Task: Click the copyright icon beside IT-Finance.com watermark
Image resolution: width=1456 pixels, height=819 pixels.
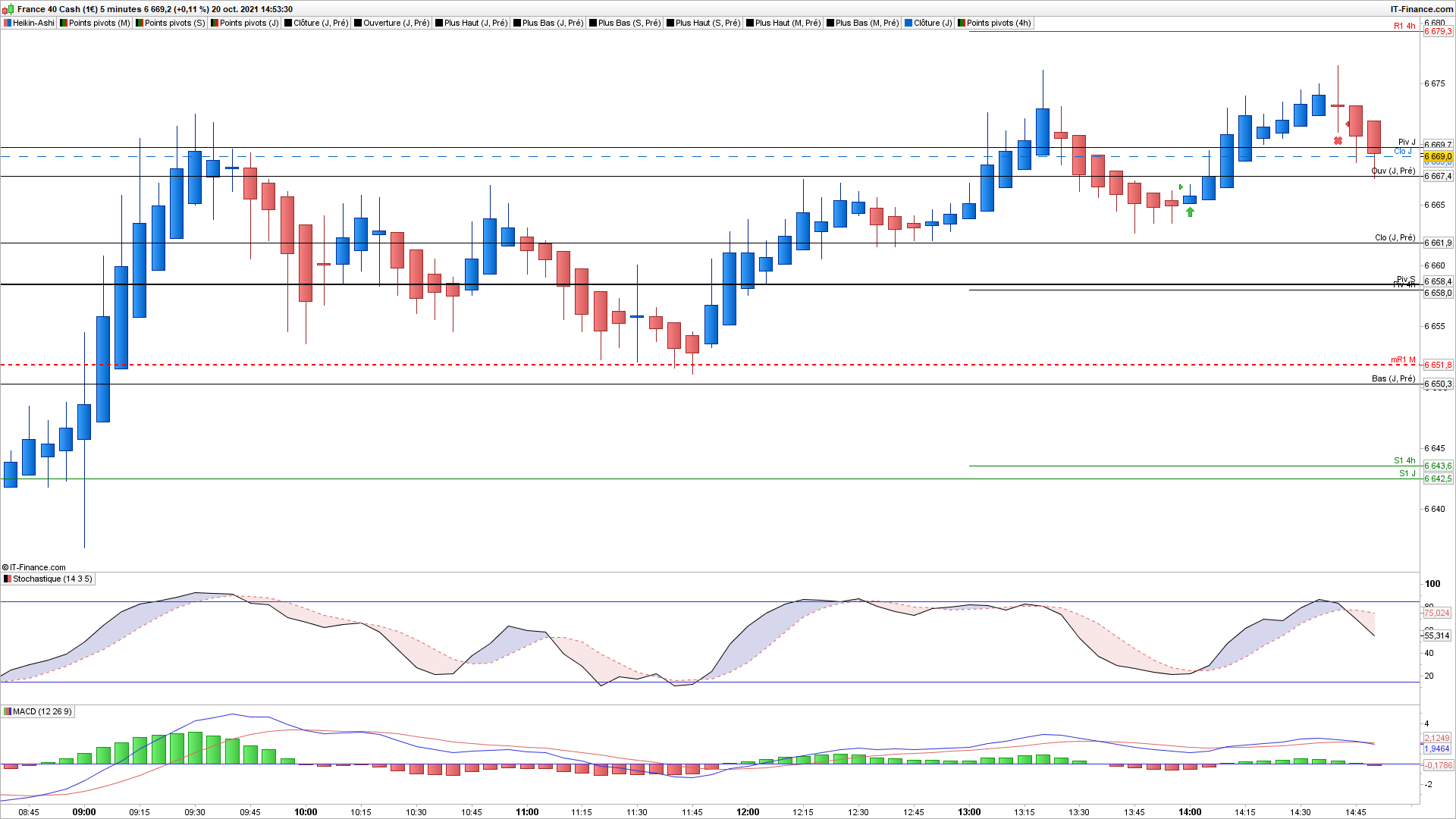Action: point(5,567)
